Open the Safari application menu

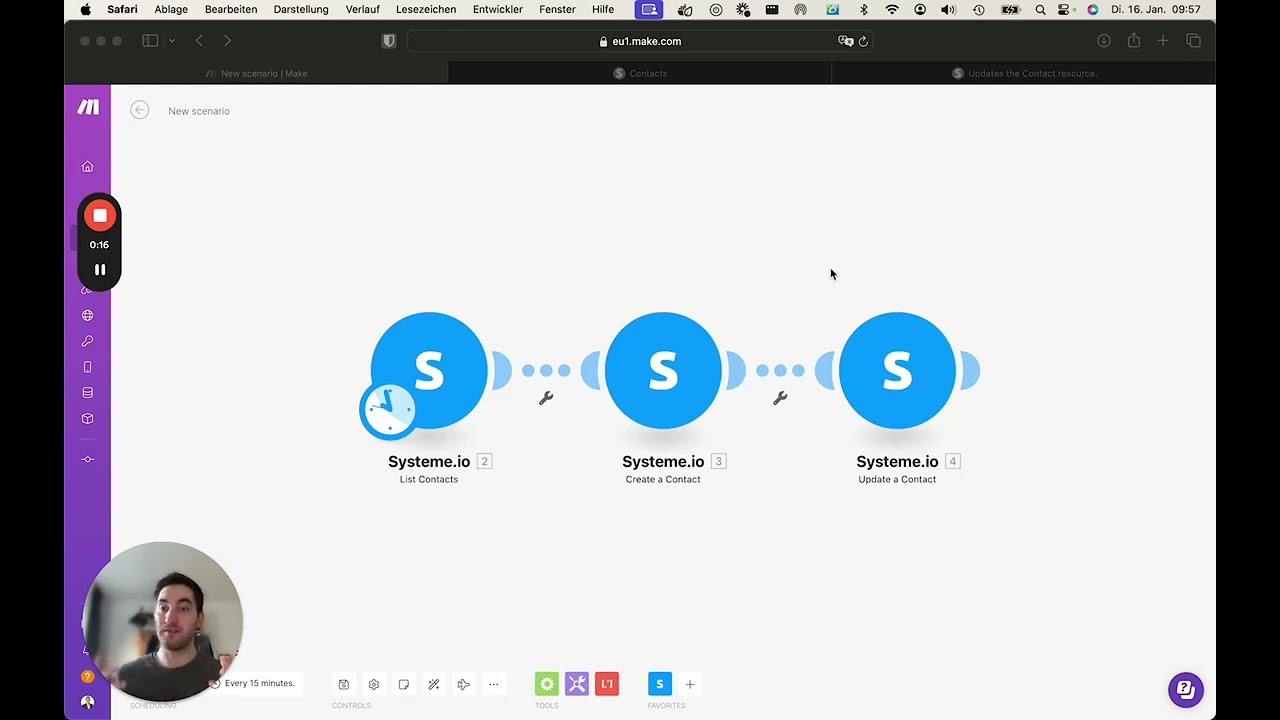click(x=122, y=9)
